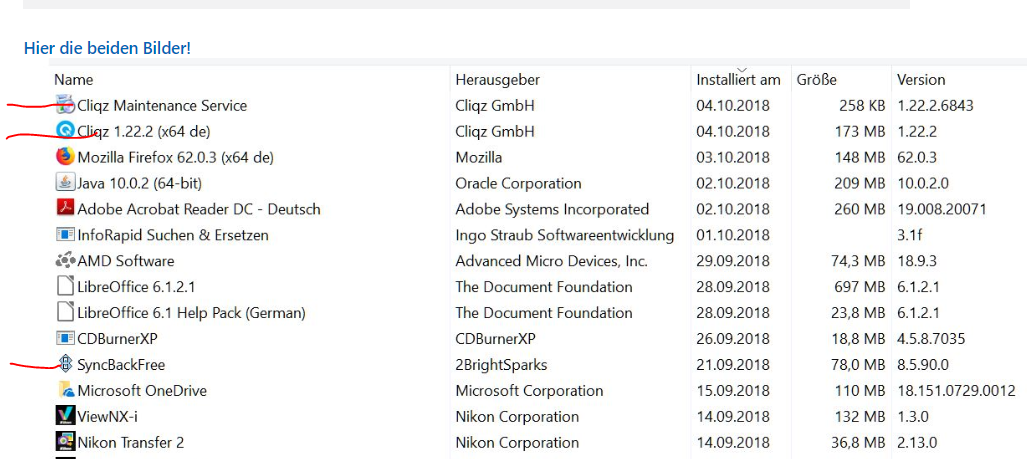Click the ViewNX-i icon
This screenshot has height=459, width=1027.
click(65, 416)
